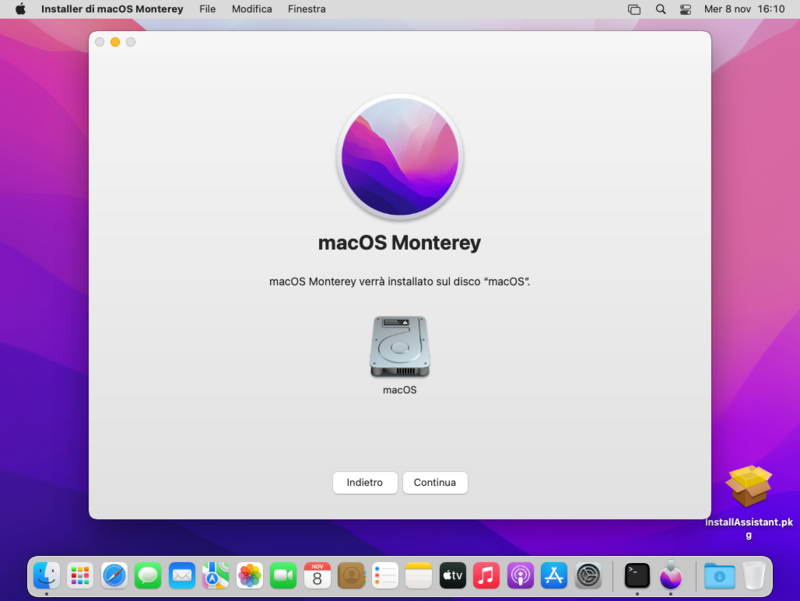Open FaceTime from the Dock
This screenshot has height=601, width=800.
(x=283, y=575)
